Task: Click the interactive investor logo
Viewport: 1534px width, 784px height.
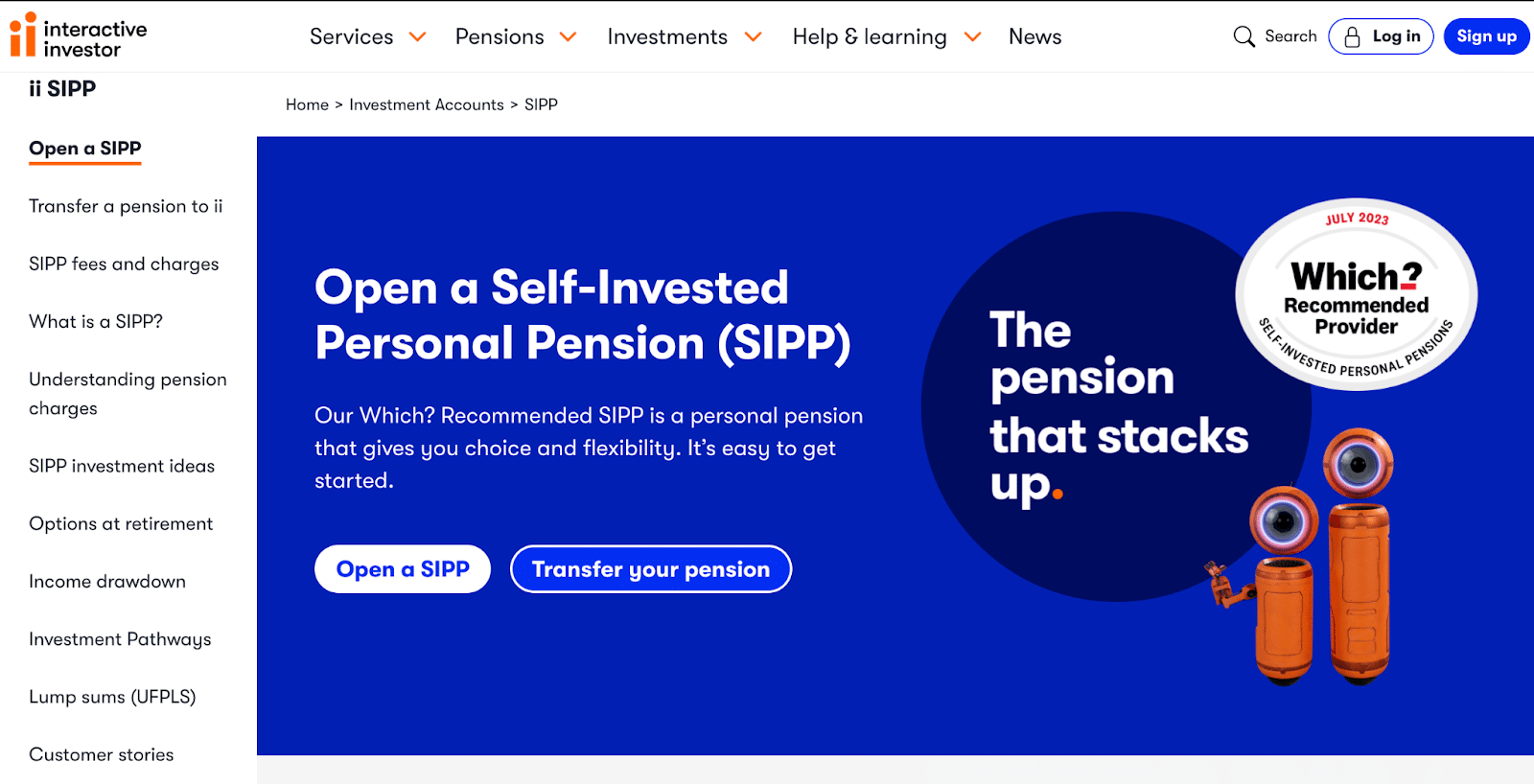Action: click(x=79, y=35)
